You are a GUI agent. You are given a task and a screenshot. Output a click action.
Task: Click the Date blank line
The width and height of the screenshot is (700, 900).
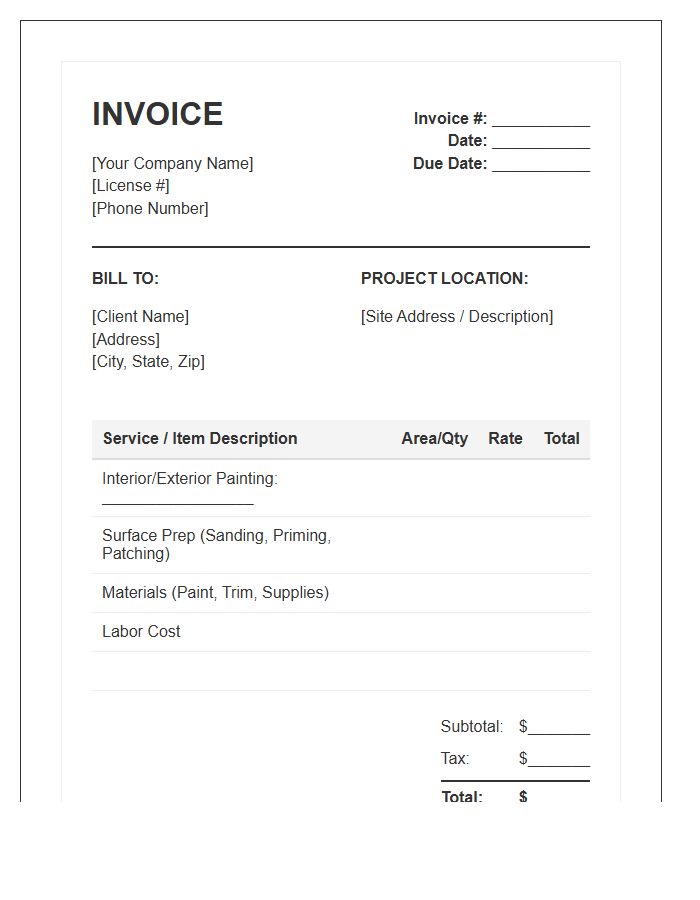[x=541, y=141]
